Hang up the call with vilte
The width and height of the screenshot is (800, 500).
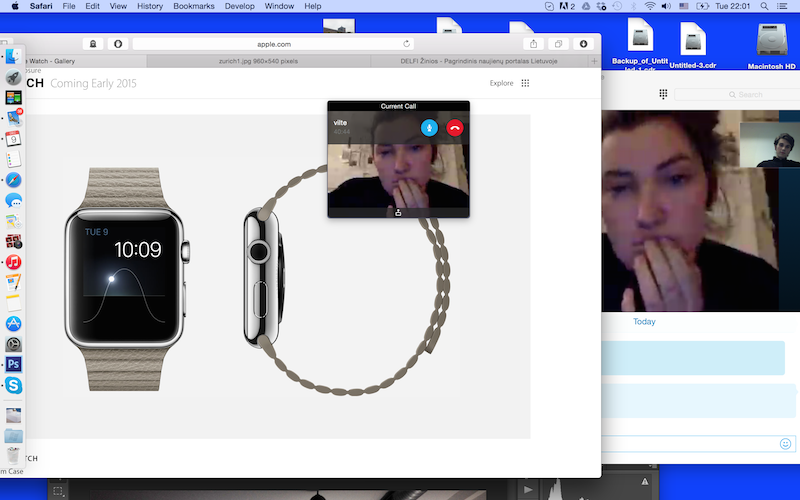tap(455, 128)
